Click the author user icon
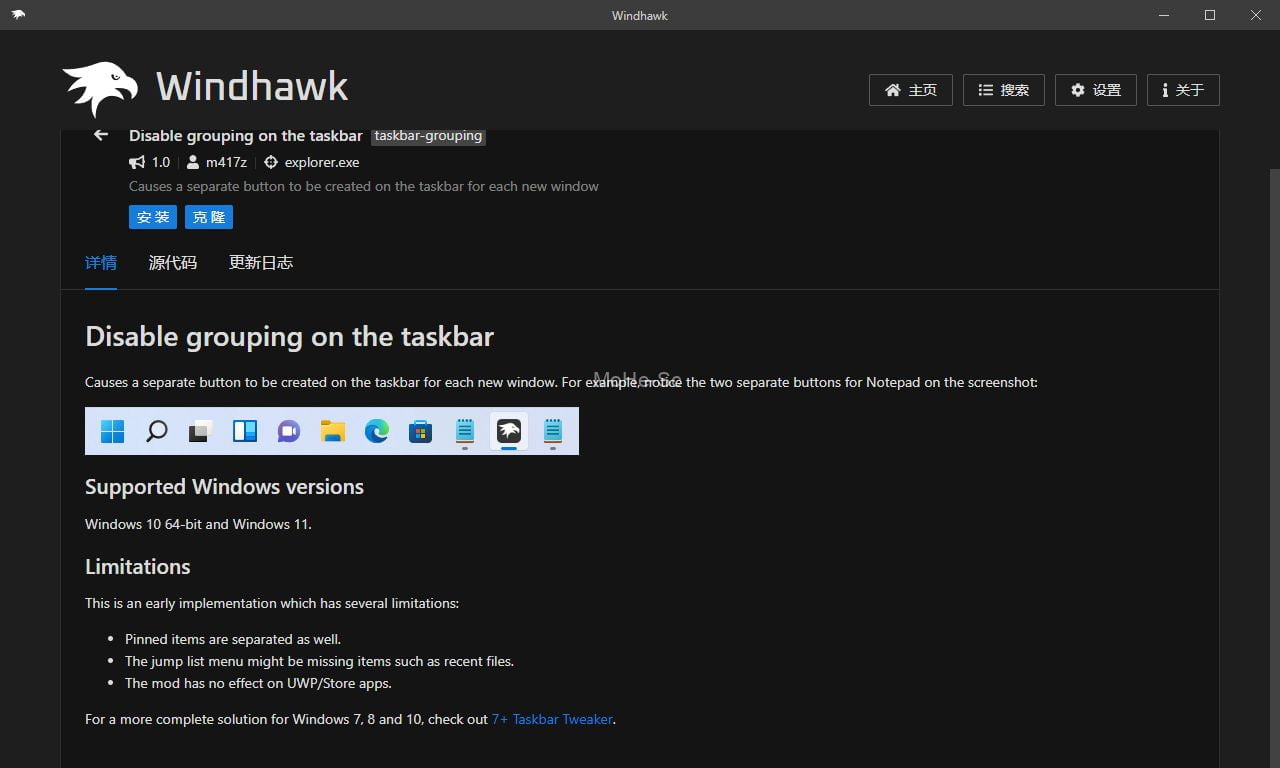1280x768 pixels. pyautogui.click(x=193, y=162)
